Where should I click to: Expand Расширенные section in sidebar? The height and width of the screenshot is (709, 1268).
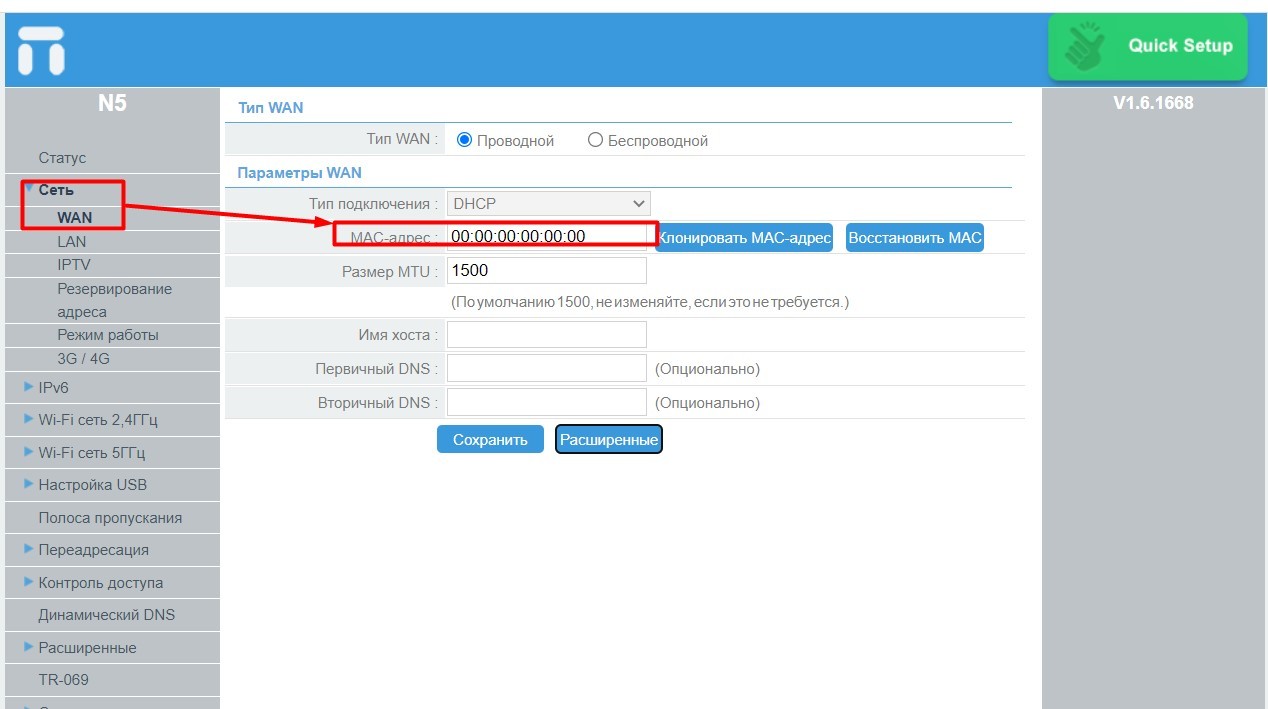click(87, 648)
